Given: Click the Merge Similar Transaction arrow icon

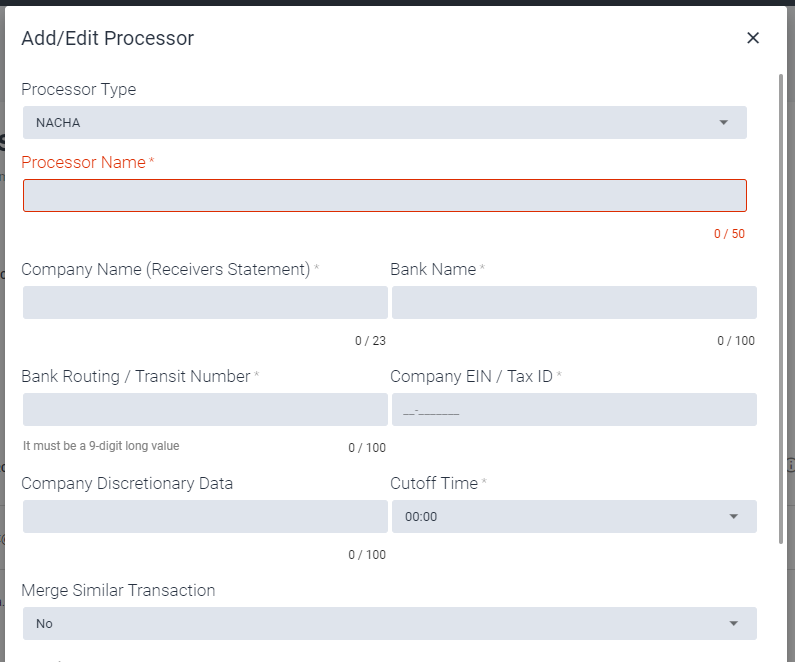Looking at the screenshot, I should (733, 623).
